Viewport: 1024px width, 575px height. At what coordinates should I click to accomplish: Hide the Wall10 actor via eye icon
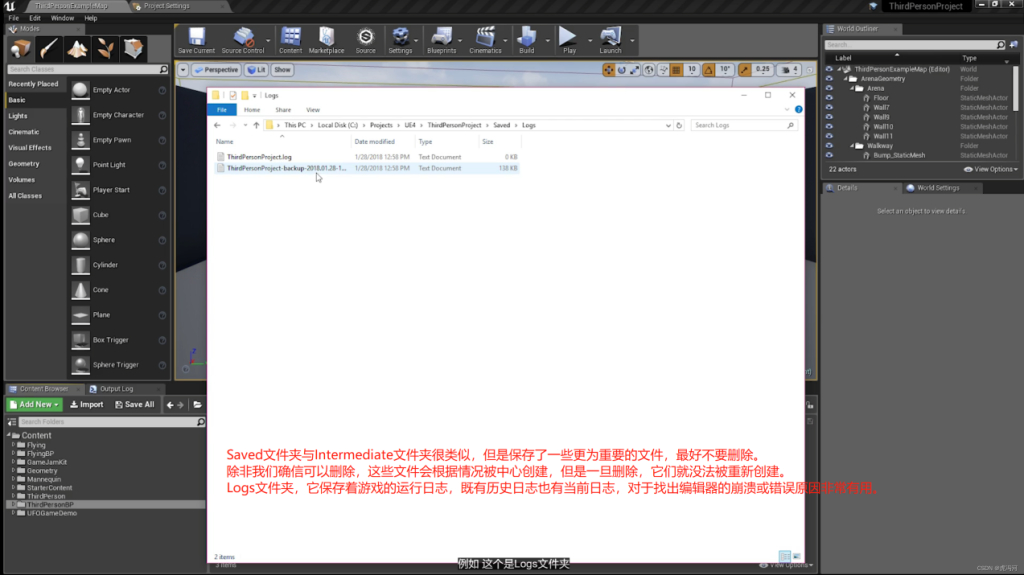828,127
